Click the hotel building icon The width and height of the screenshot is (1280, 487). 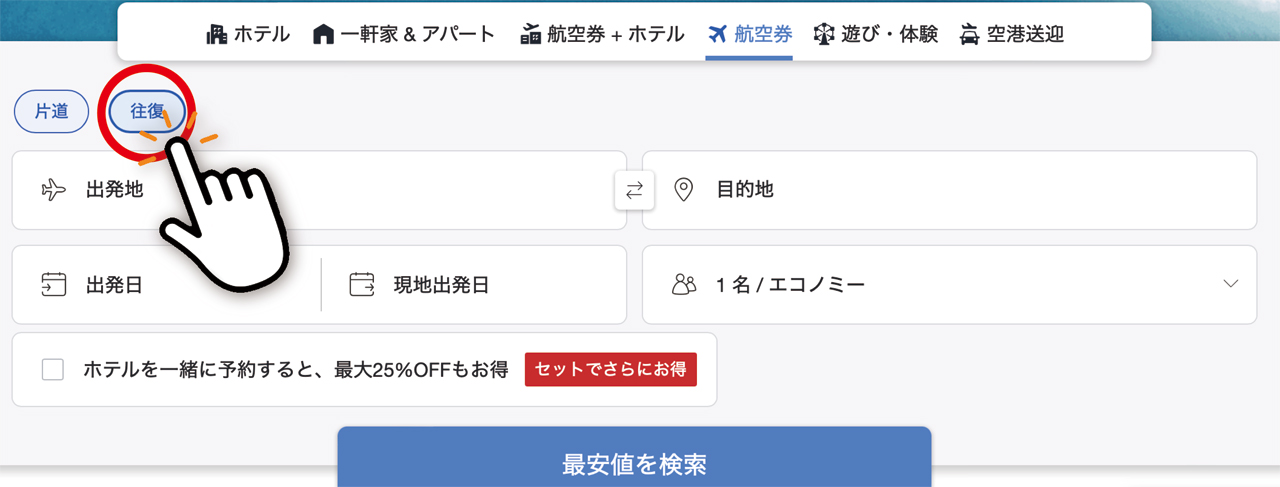click(x=216, y=34)
